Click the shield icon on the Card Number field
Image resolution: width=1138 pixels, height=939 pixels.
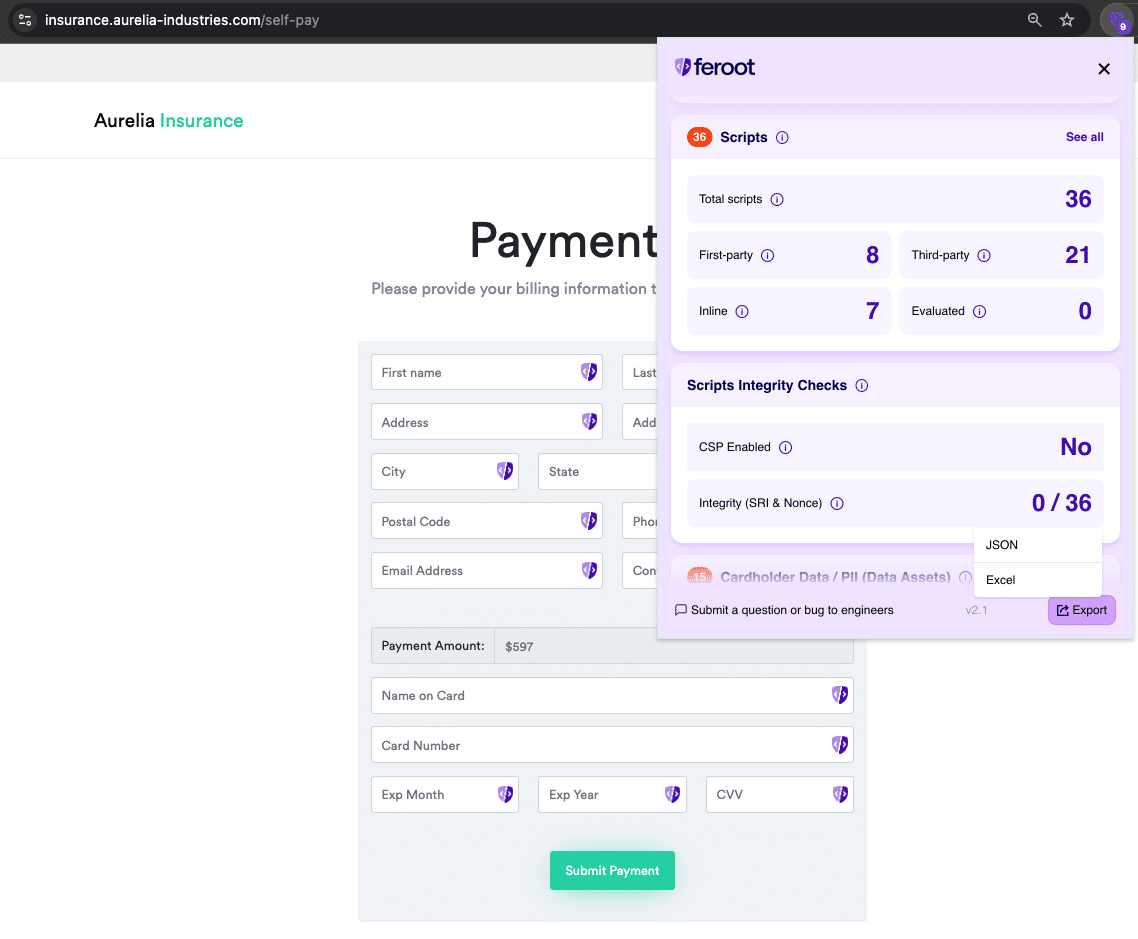point(839,744)
